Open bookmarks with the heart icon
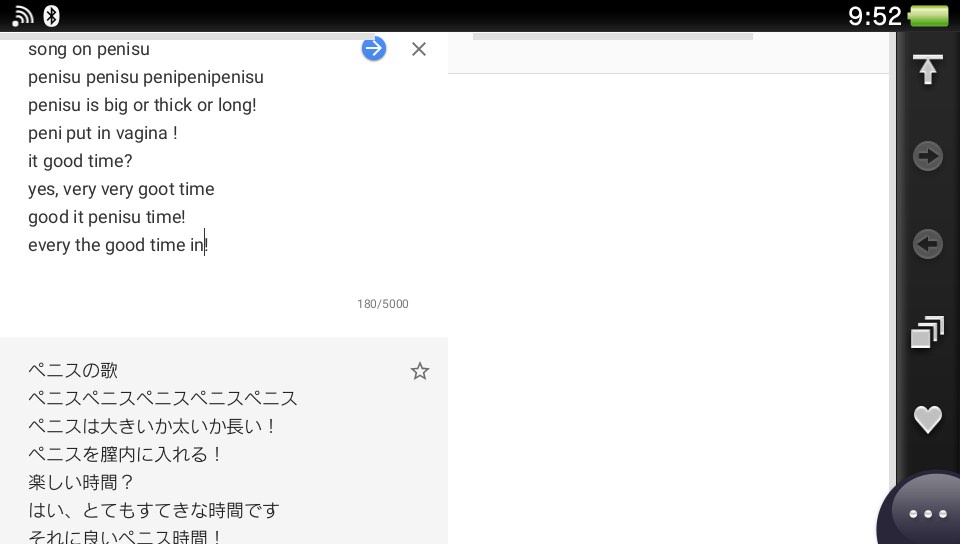 (x=928, y=419)
